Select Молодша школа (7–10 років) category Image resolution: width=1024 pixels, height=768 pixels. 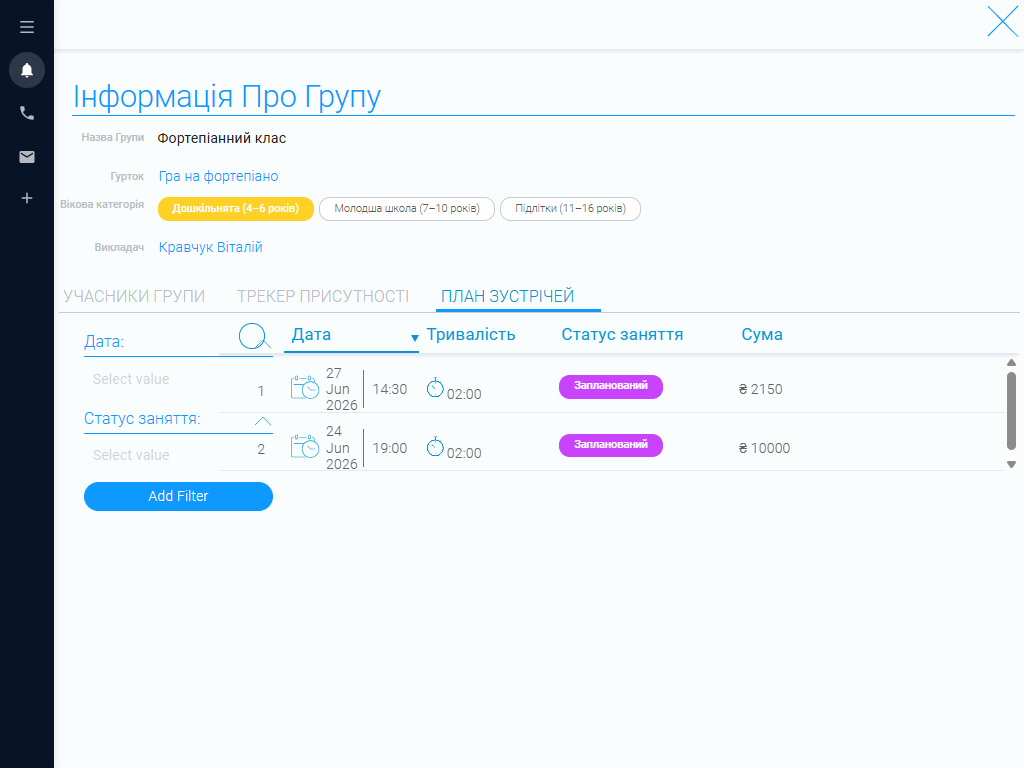[x=407, y=209]
